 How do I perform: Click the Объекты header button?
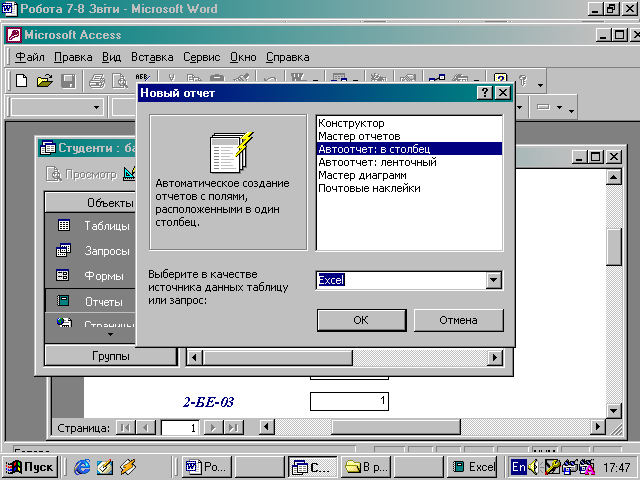91,202
